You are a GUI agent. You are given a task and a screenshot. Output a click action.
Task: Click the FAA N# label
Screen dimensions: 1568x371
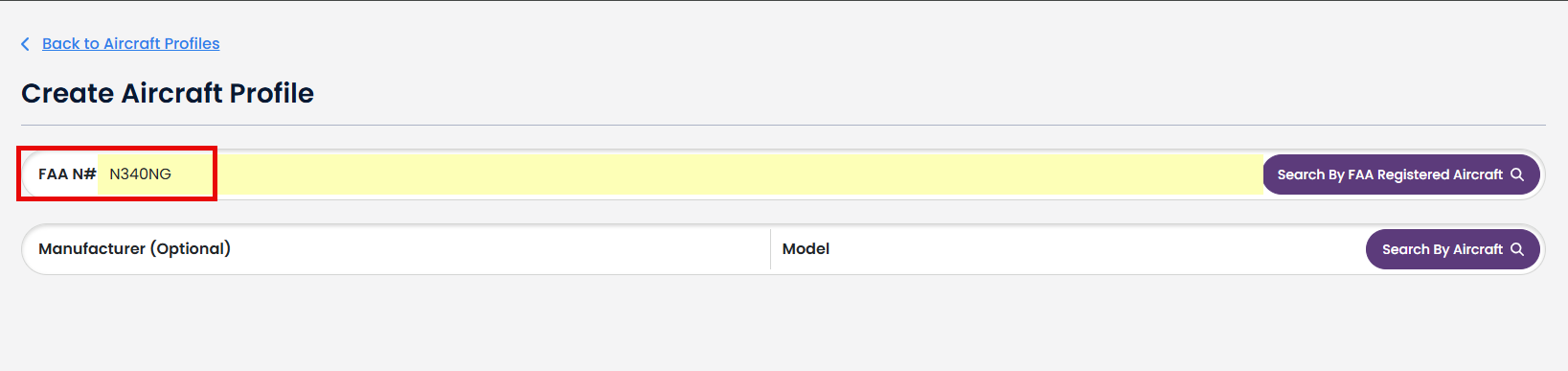click(x=67, y=174)
